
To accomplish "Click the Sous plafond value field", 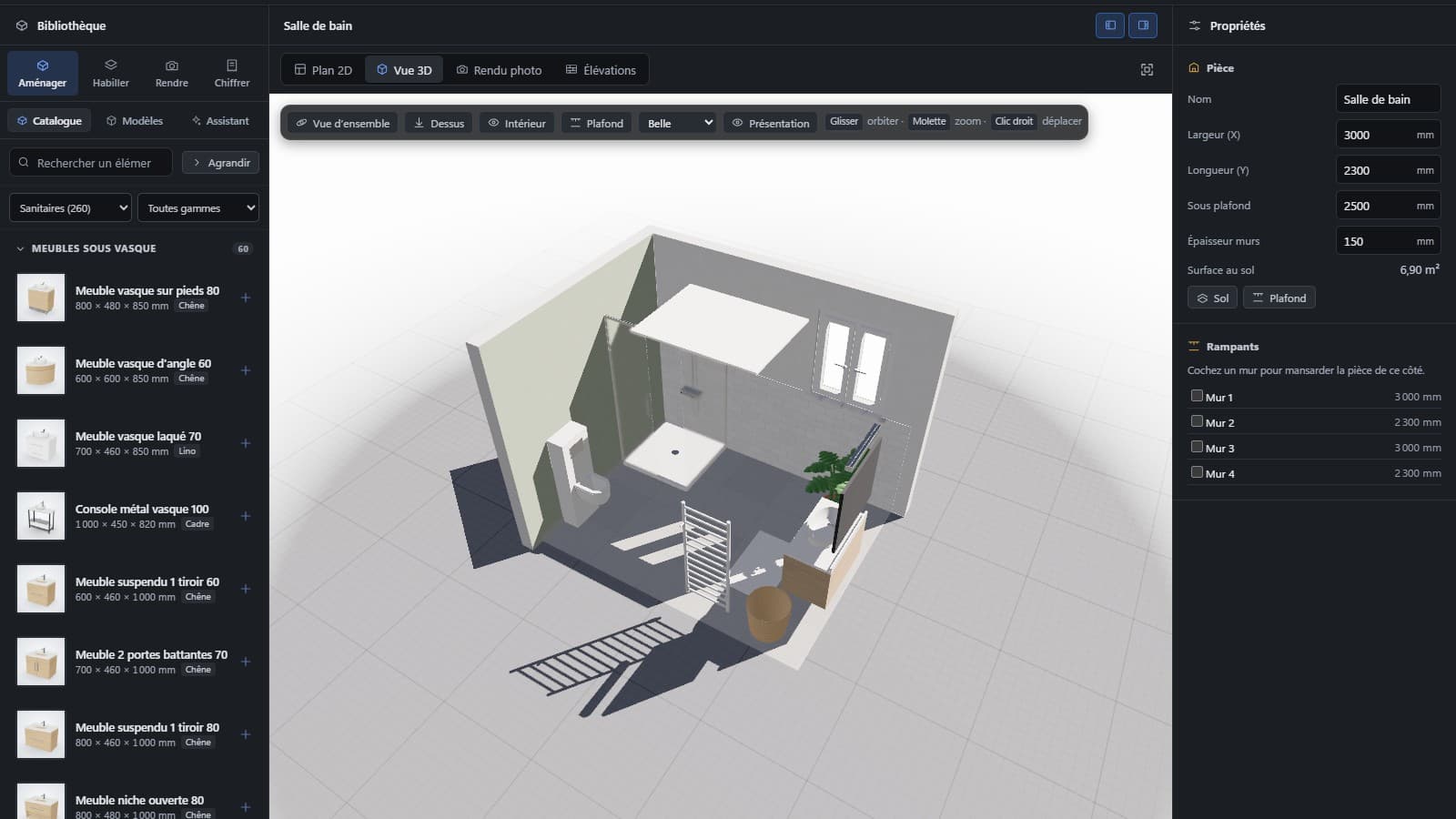I will (x=1388, y=206).
